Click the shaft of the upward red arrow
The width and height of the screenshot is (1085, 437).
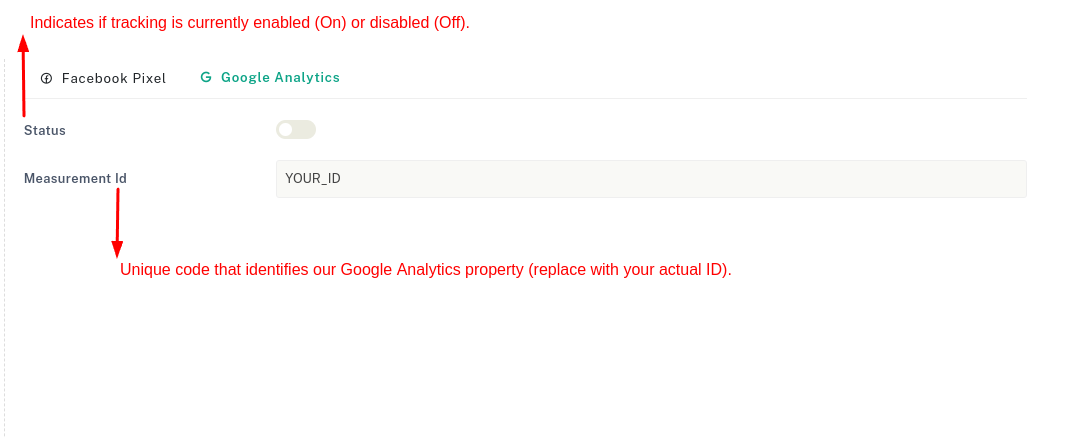pos(24,85)
